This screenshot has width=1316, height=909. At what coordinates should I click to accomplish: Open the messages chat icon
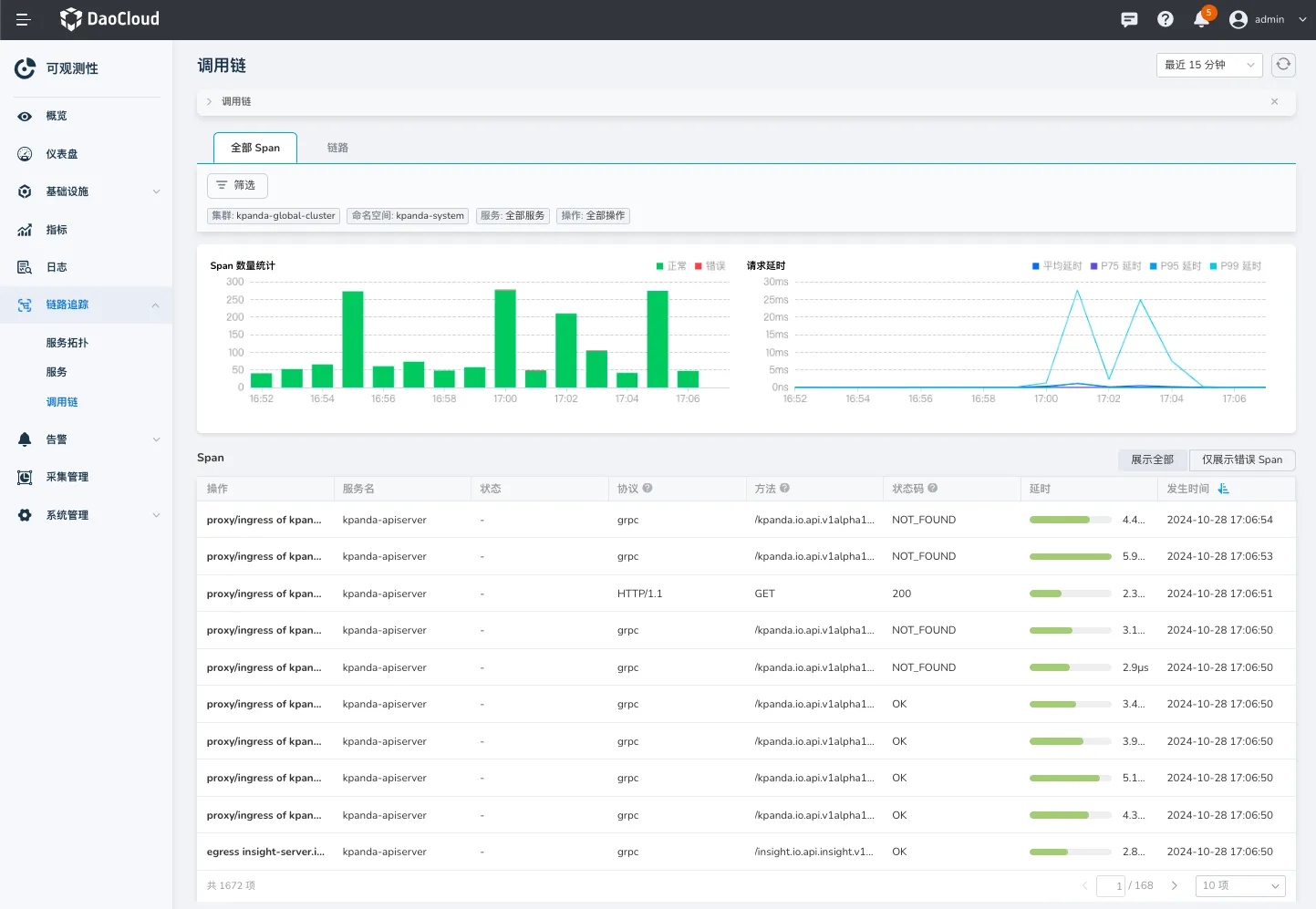click(1129, 19)
